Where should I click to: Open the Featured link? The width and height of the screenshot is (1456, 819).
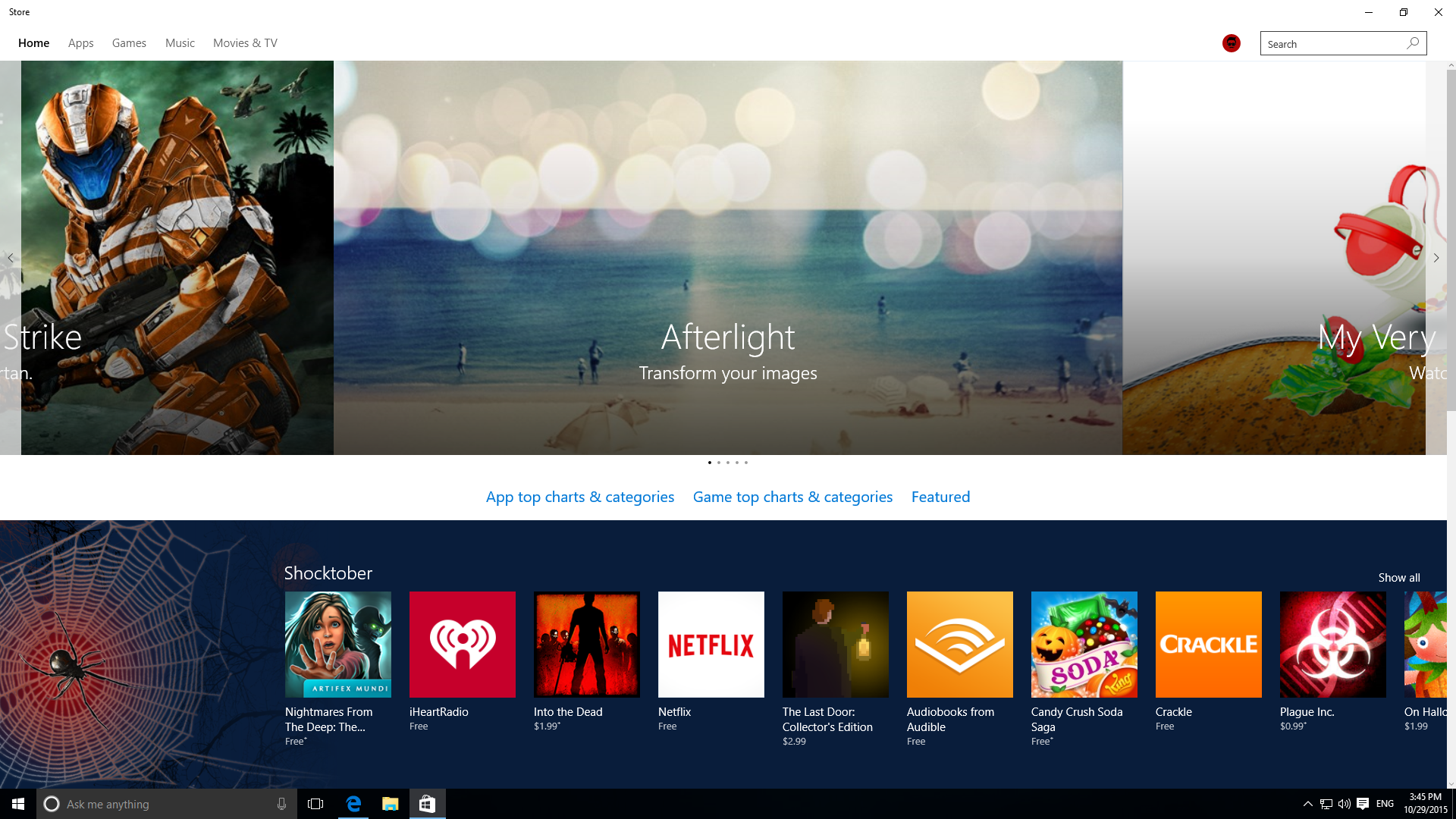(940, 497)
